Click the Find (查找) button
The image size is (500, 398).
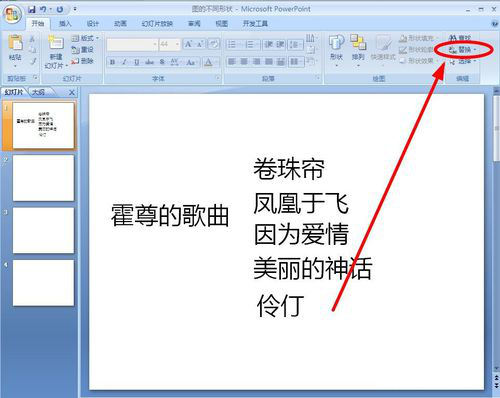(460, 38)
